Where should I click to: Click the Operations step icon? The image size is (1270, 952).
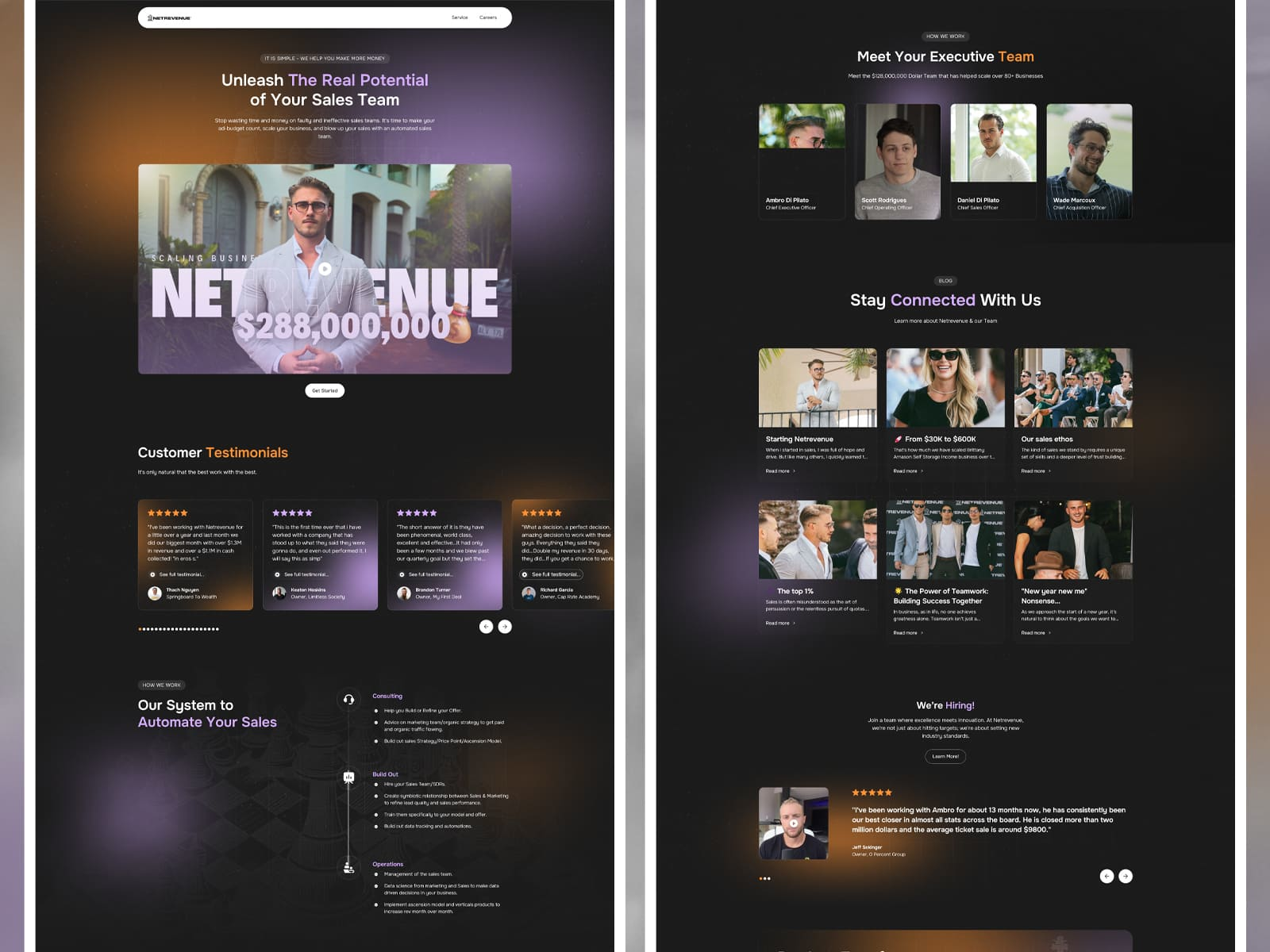(x=348, y=867)
